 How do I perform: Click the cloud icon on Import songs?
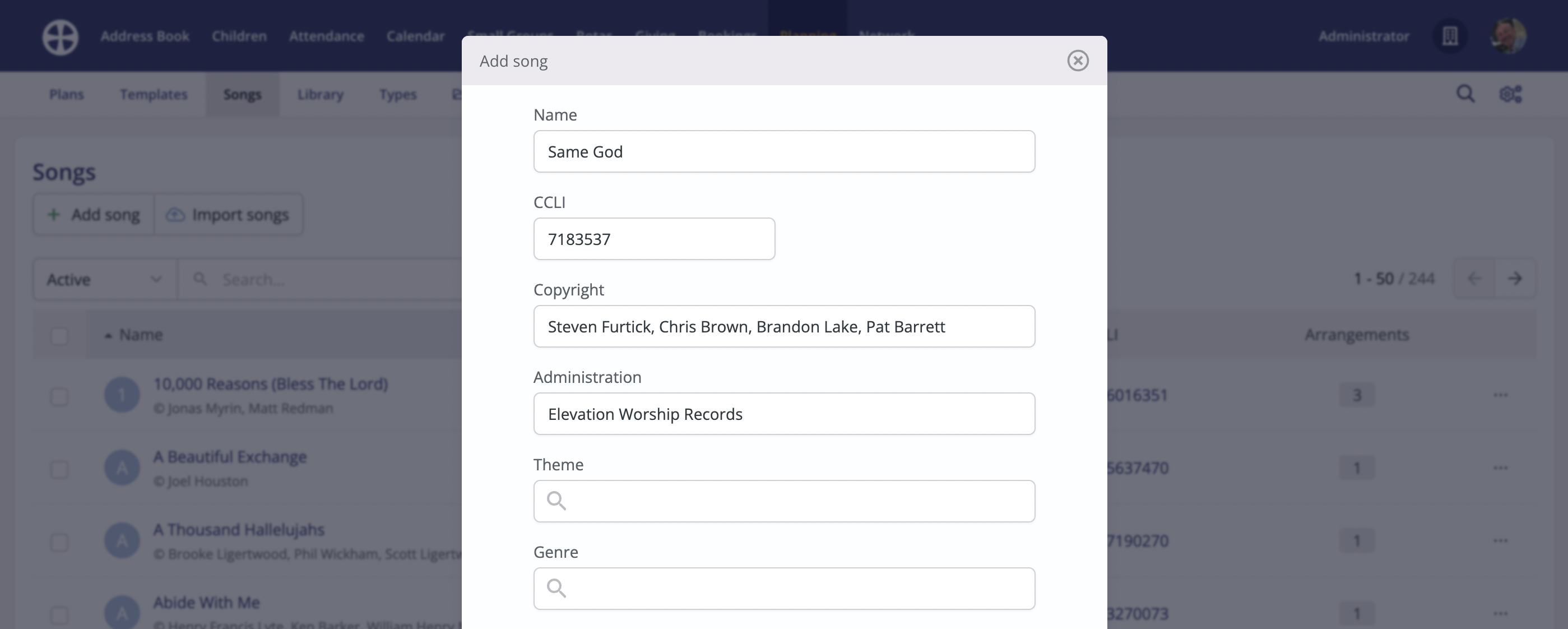[x=175, y=214]
